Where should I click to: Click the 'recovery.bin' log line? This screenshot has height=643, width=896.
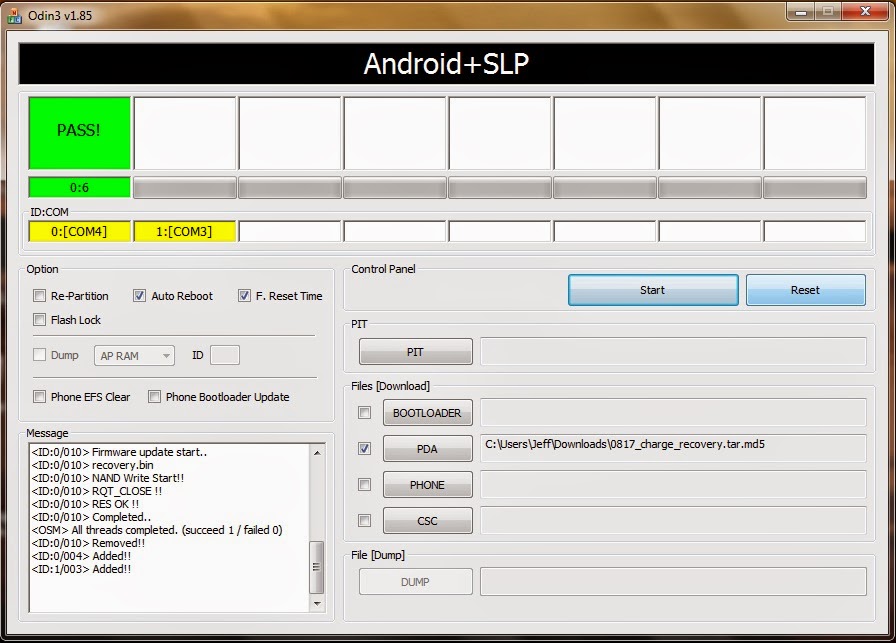[x=93, y=465]
